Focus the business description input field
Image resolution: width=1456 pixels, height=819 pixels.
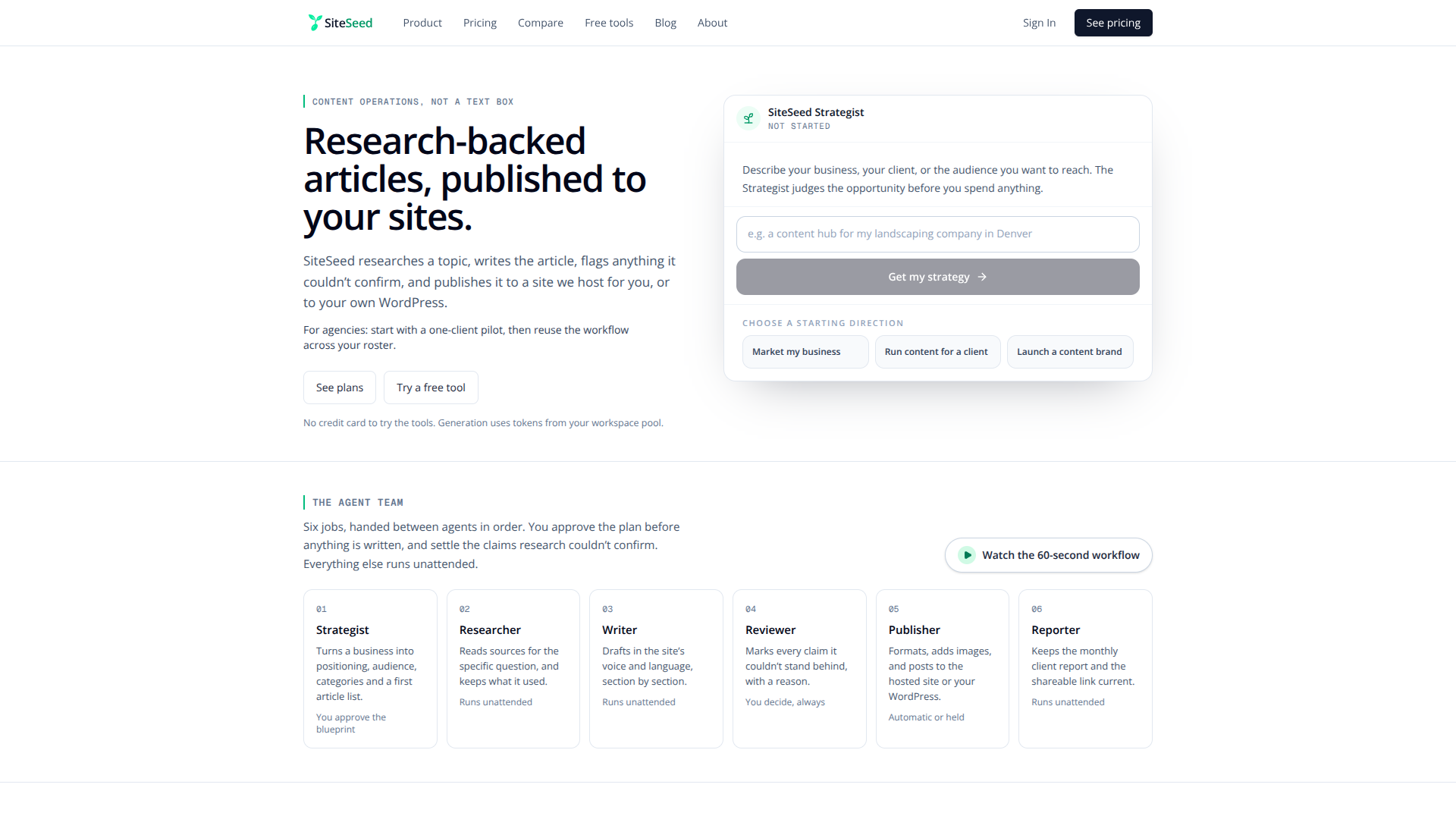click(x=938, y=234)
